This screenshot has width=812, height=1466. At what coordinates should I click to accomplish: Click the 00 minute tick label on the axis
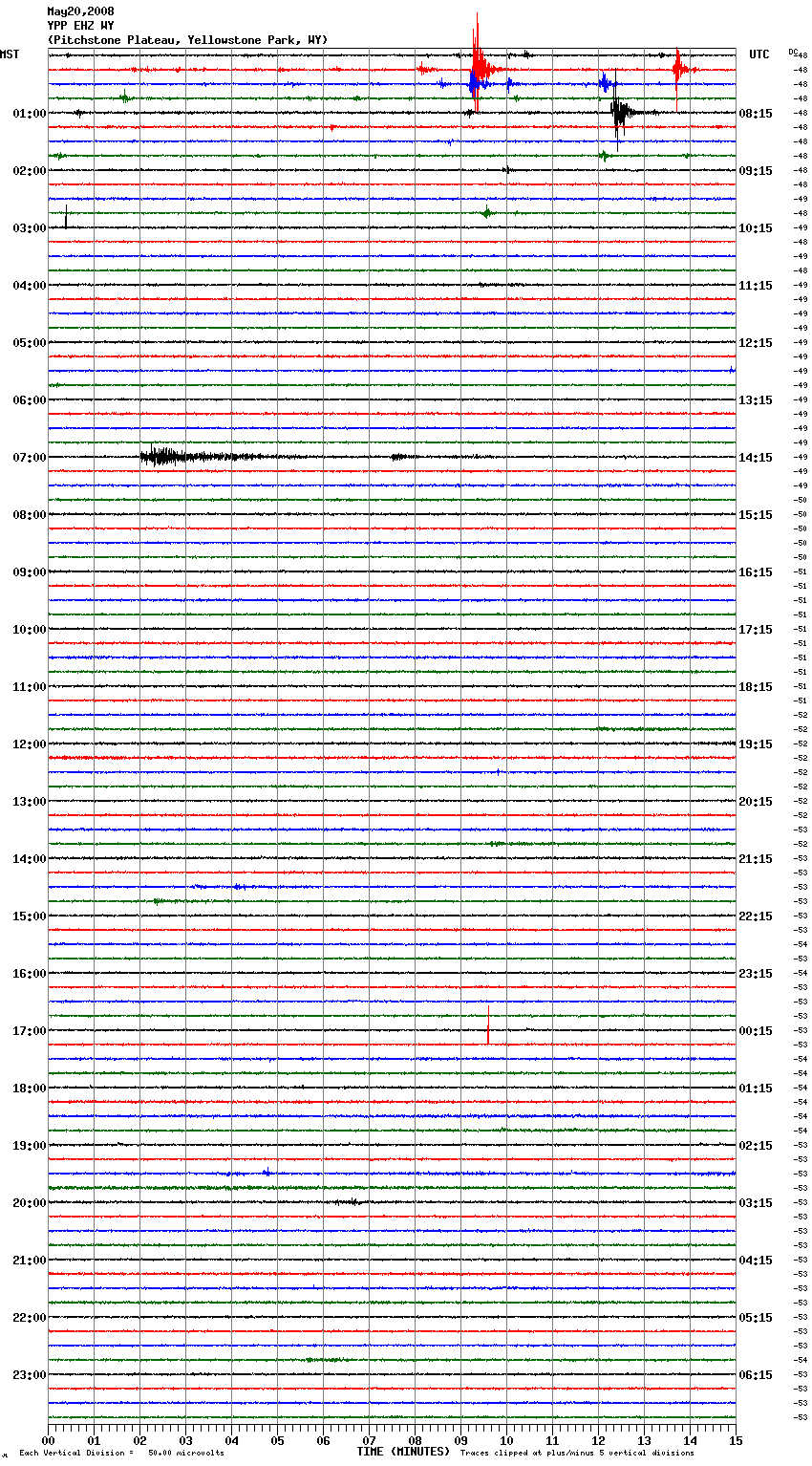click(x=48, y=1440)
